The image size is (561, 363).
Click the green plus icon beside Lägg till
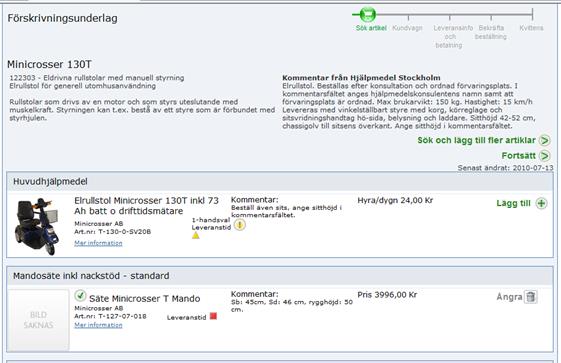point(541,203)
